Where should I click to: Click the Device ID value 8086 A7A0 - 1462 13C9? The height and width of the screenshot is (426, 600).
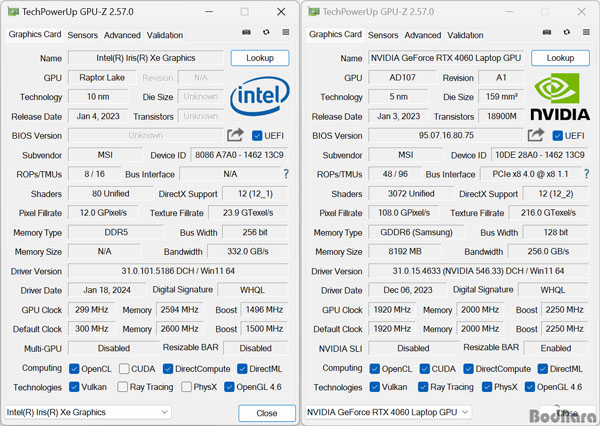239,155
